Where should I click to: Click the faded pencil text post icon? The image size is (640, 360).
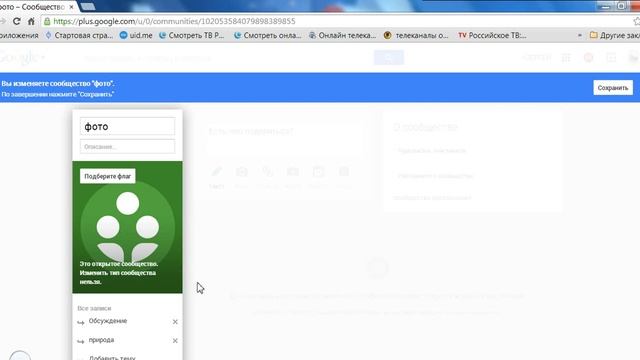point(217,172)
